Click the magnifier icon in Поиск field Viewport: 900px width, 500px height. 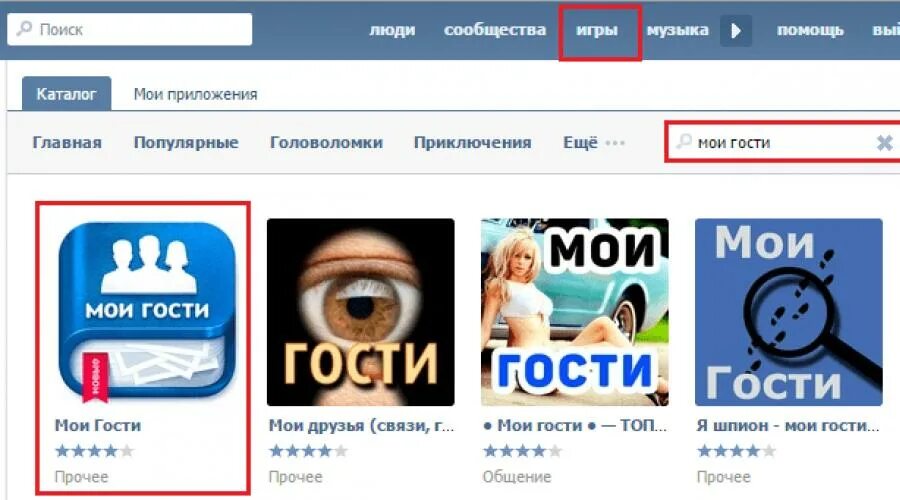click(25, 29)
